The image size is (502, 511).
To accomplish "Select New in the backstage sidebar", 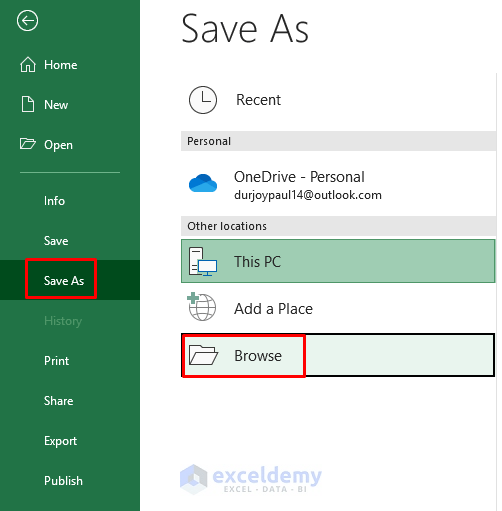I will [70, 105].
